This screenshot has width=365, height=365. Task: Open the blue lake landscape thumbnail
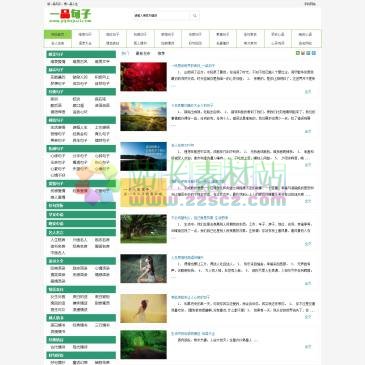(144, 156)
